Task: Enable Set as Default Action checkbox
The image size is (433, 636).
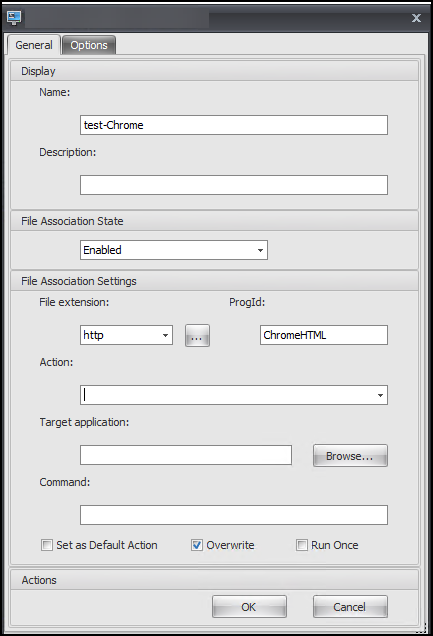Action: click(47, 545)
